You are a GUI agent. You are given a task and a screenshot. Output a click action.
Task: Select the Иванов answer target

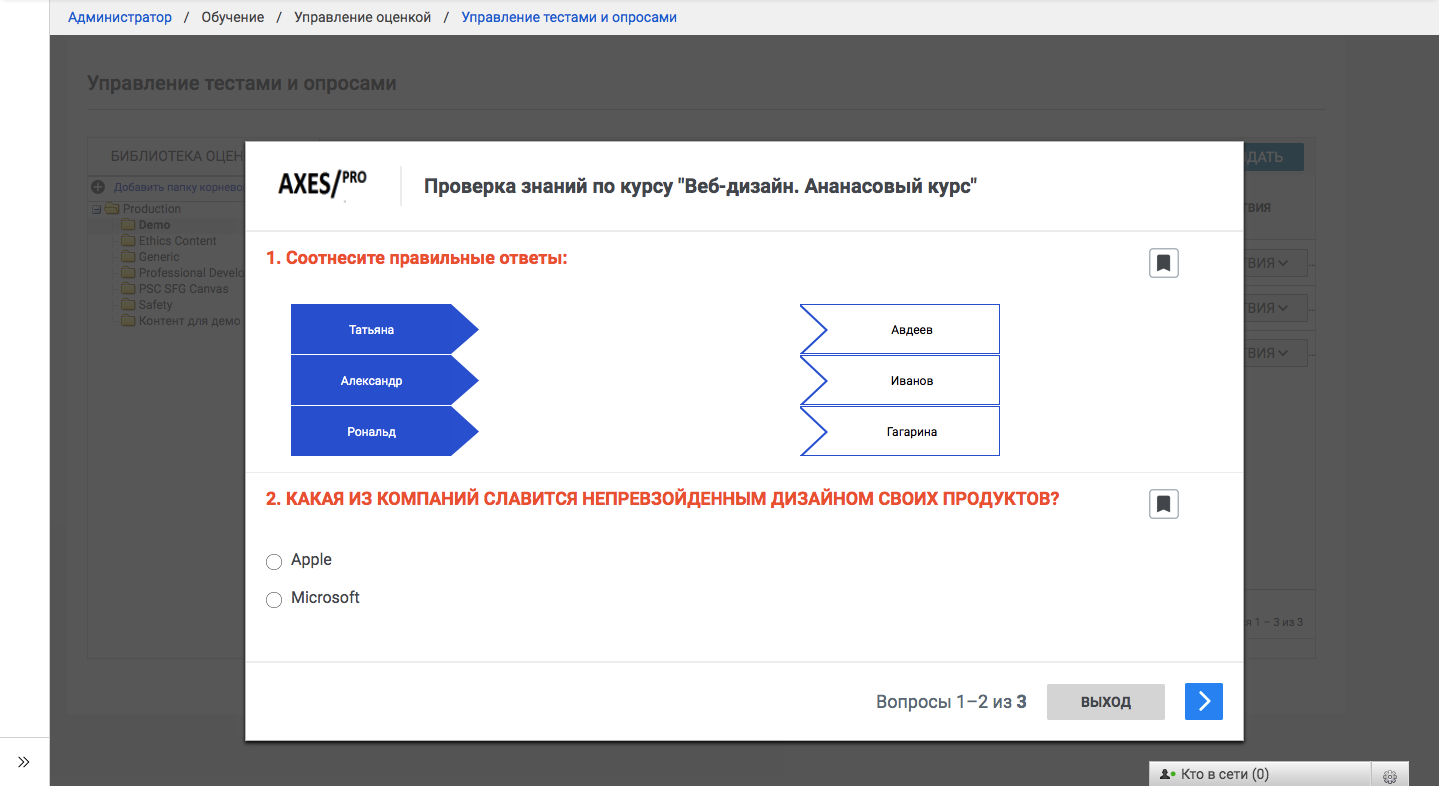[900, 380]
